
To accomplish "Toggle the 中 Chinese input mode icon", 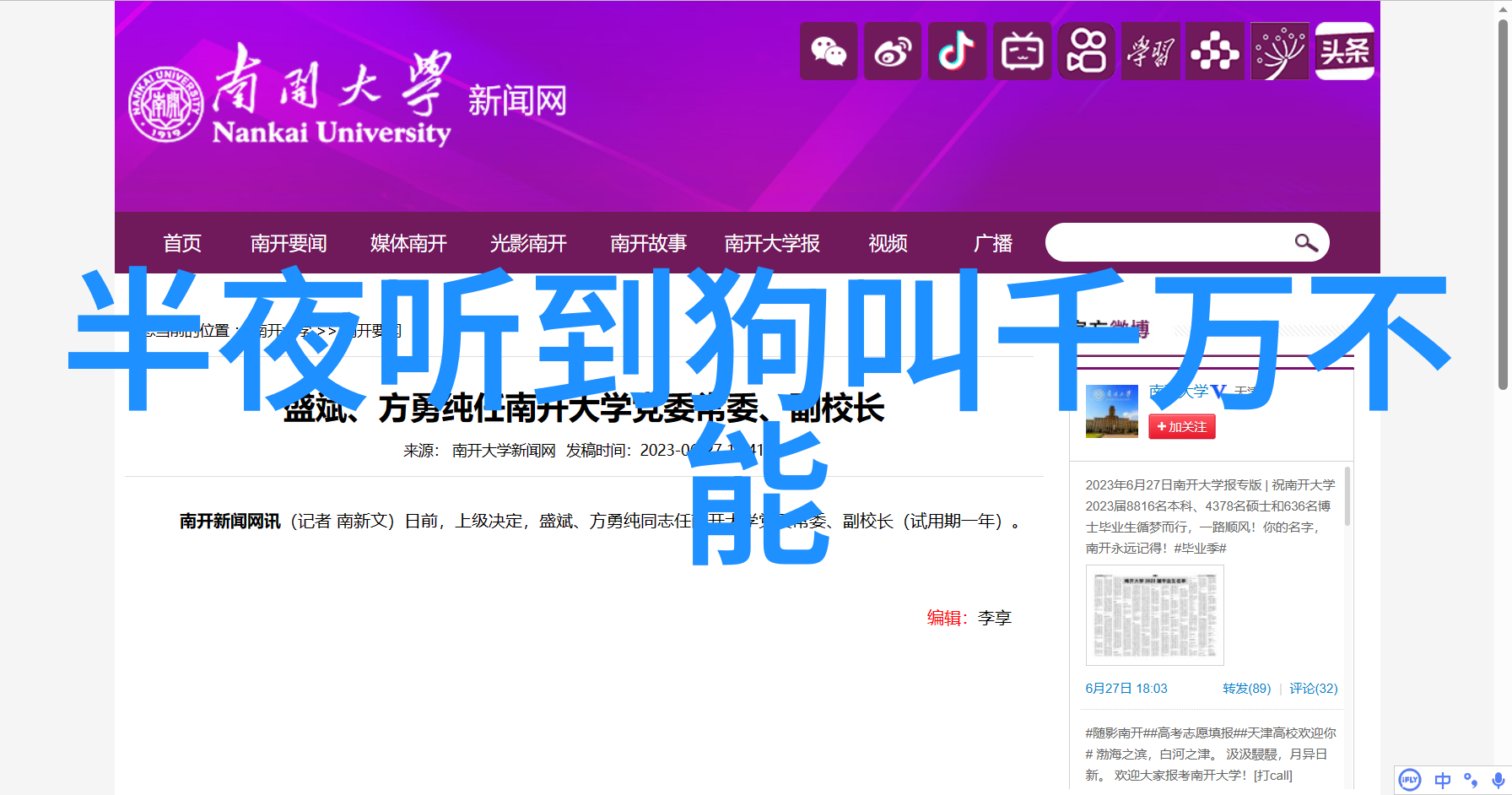I will click(x=1443, y=780).
